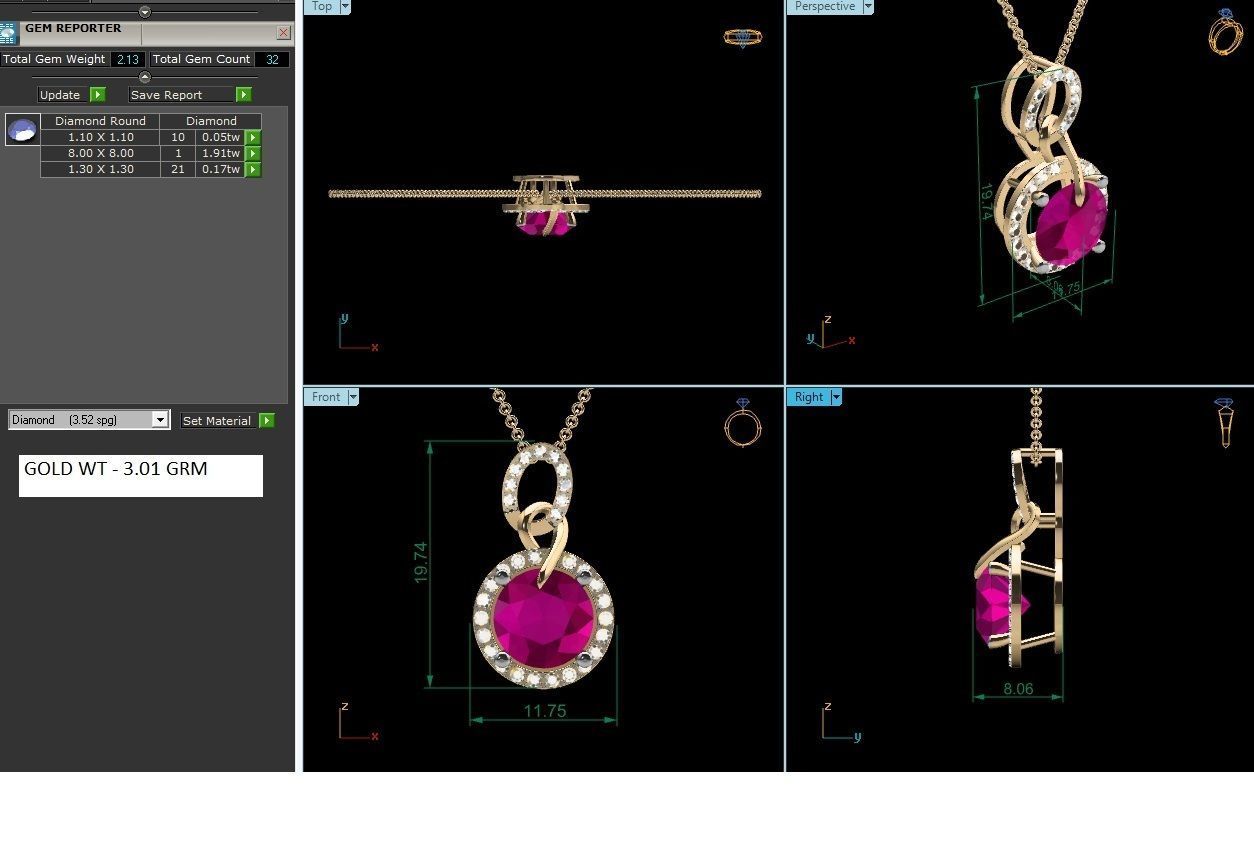The width and height of the screenshot is (1254, 858).
Task: Click green arrow for 1.30 X 1.30 row
Action: 253,169
